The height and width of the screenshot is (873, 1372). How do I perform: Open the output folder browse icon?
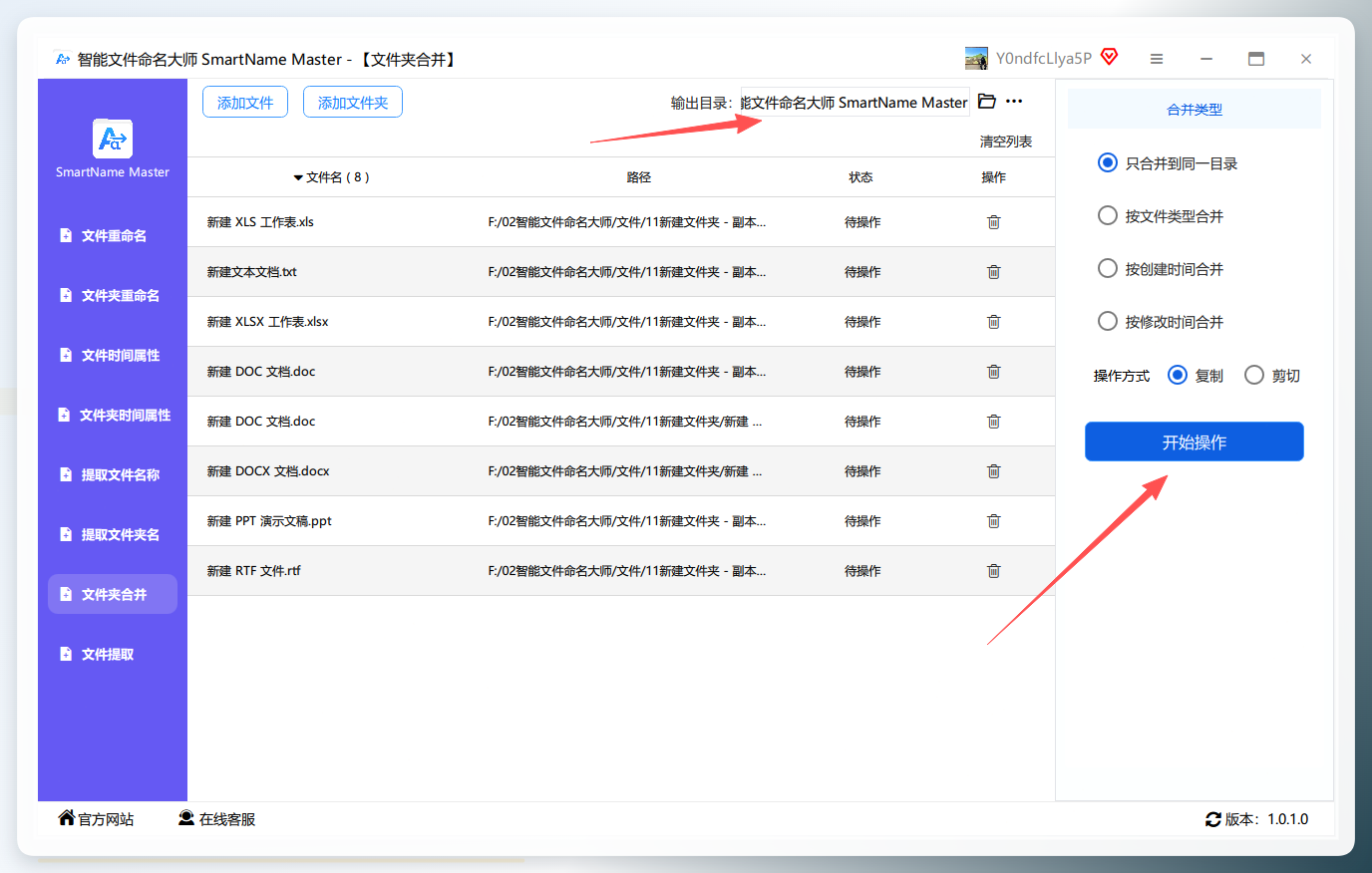point(987,102)
